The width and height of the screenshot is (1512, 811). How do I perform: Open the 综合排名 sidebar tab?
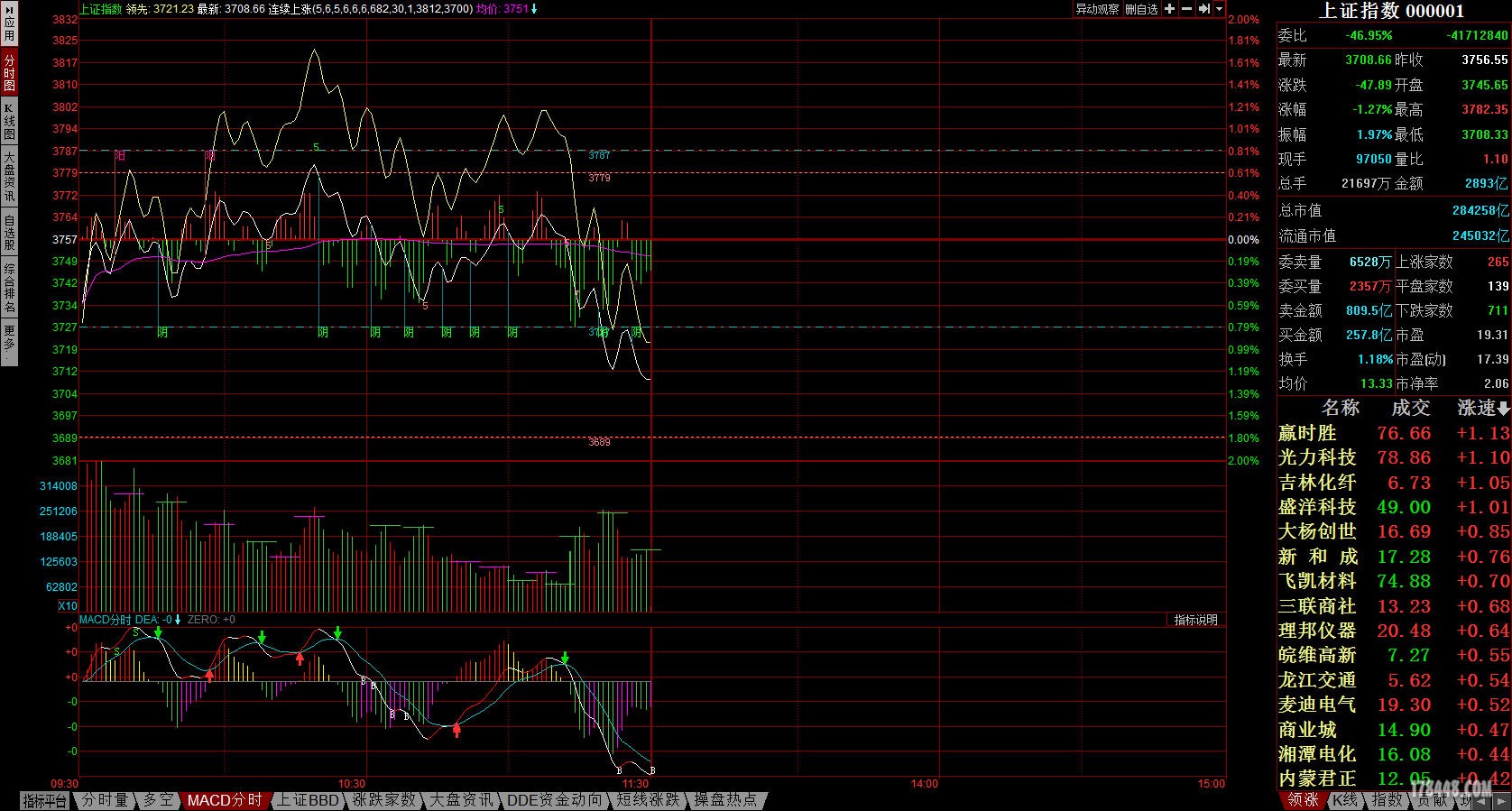click(9, 287)
